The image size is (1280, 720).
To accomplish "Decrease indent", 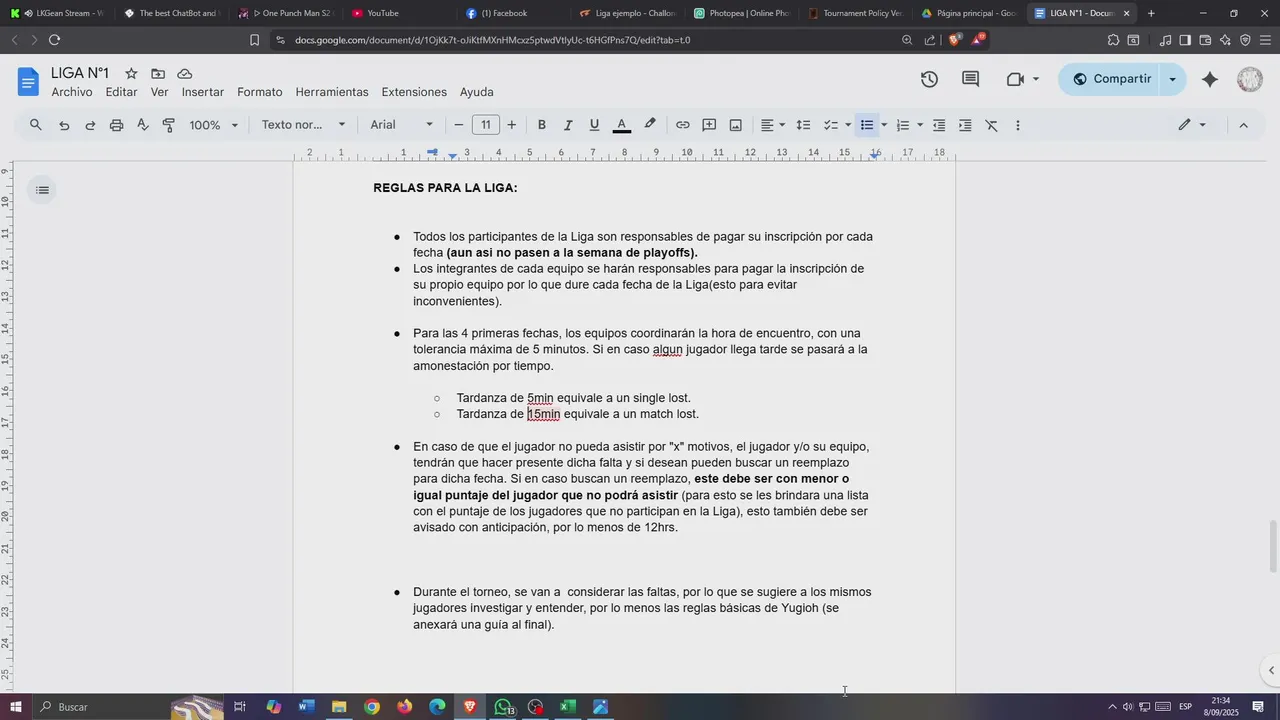I will point(939,125).
